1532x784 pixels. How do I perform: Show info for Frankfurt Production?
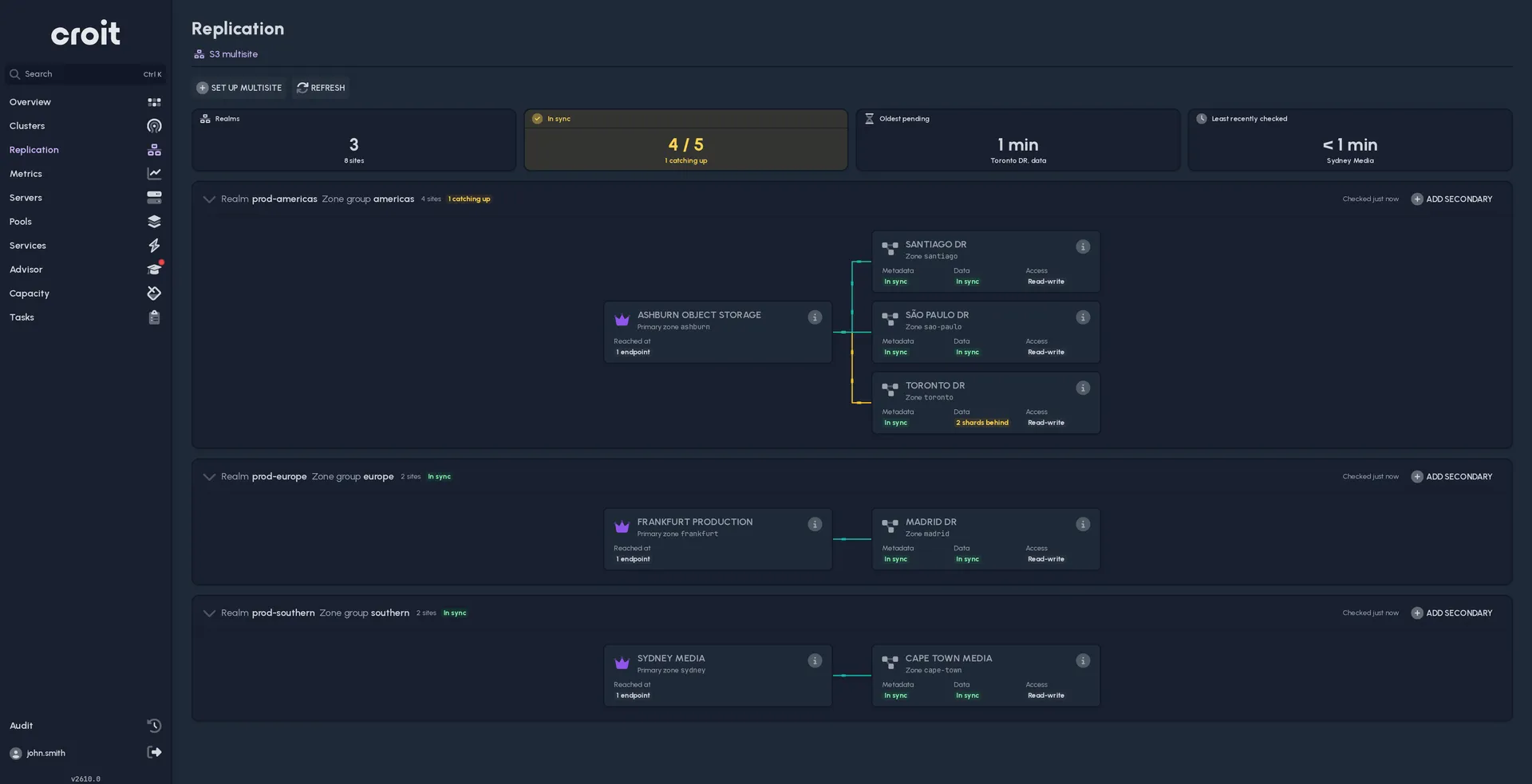click(x=815, y=524)
